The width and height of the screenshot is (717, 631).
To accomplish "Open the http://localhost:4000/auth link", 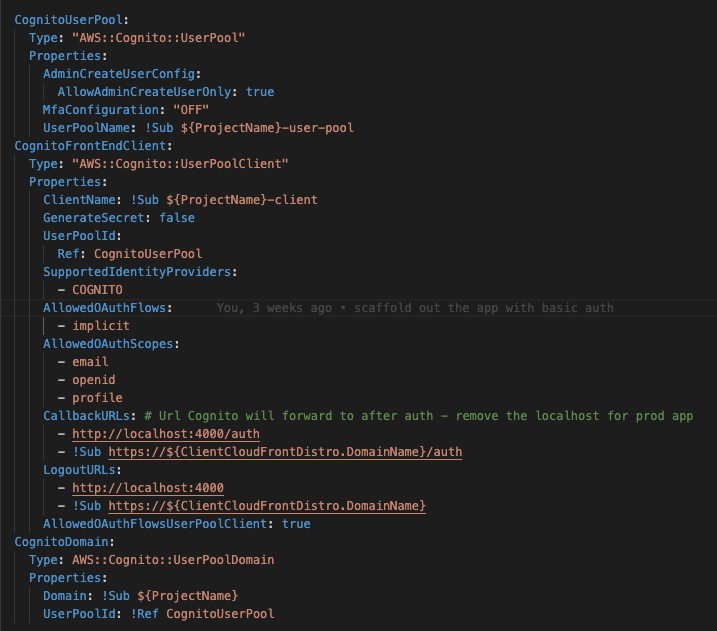I will pos(166,434).
